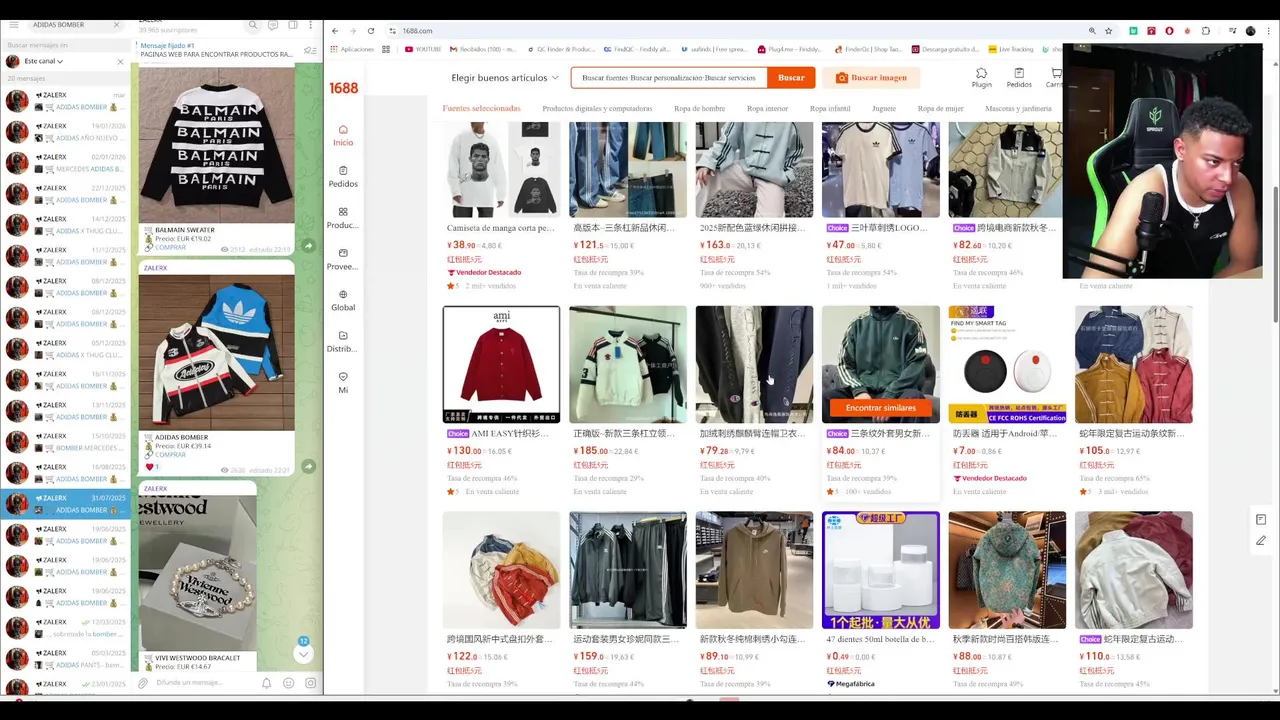Open the Adidas bomber jackets photo in Telegram
Screen dimensions: 1280x720
pyautogui.click(x=216, y=352)
